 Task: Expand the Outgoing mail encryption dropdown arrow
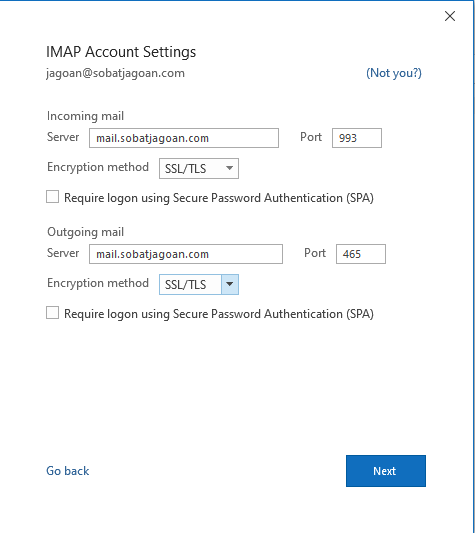coord(230,284)
